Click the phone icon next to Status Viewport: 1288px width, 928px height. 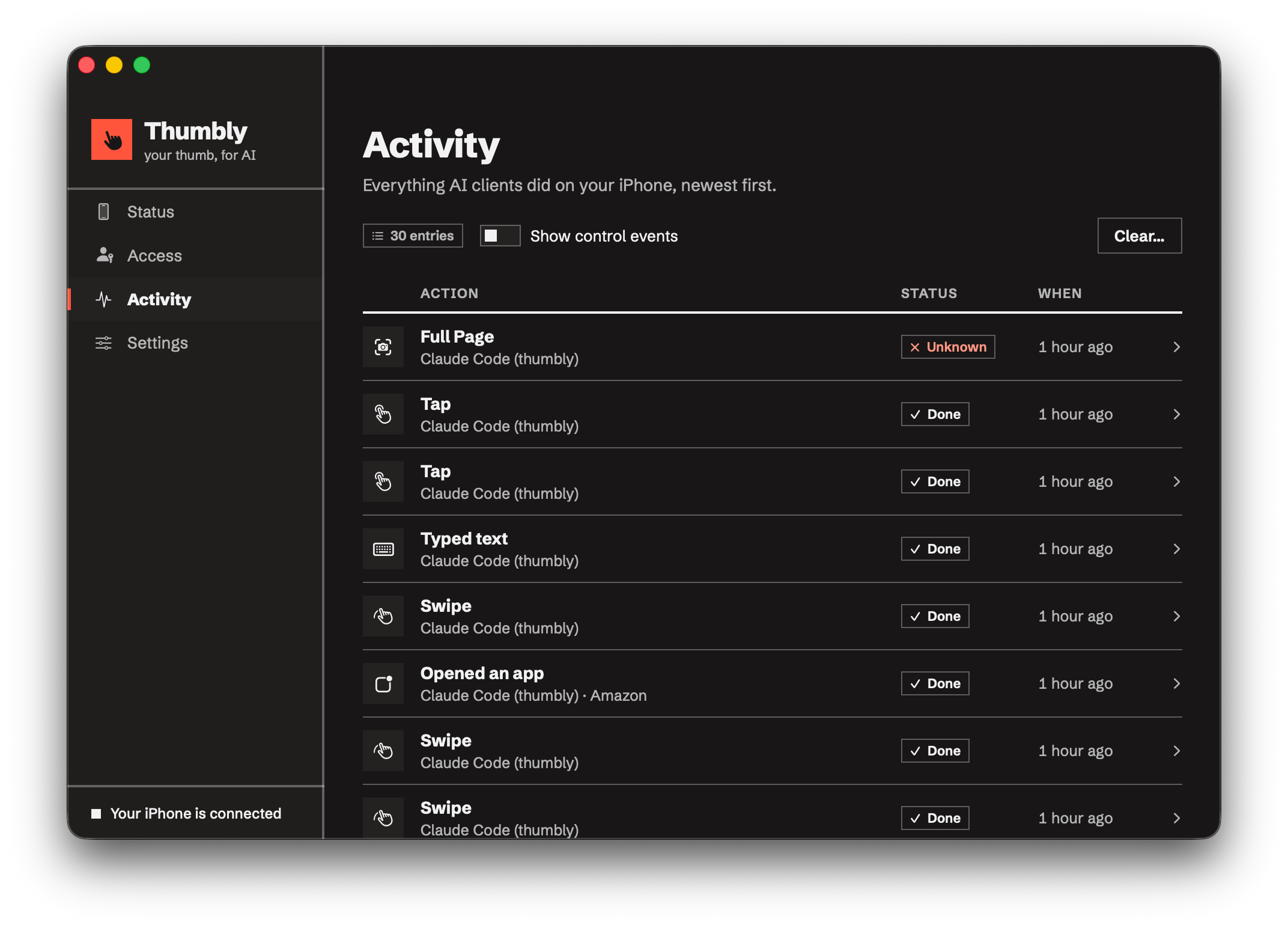click(103, 212)
